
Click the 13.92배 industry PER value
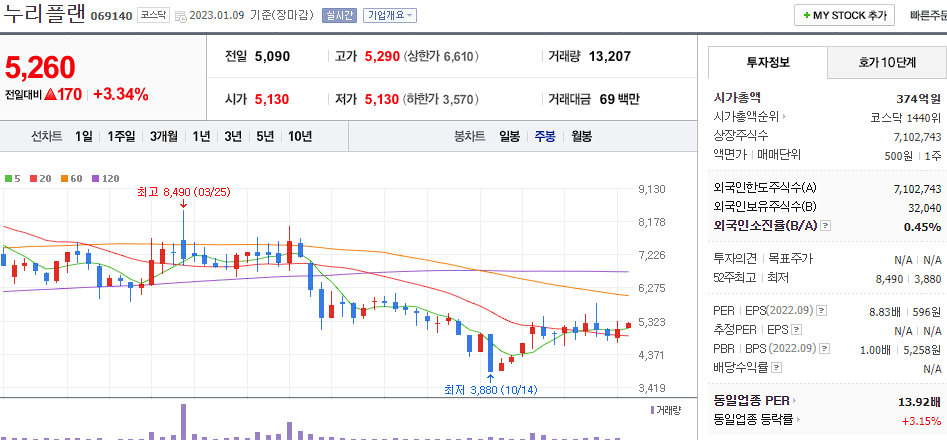click(920, 402)
